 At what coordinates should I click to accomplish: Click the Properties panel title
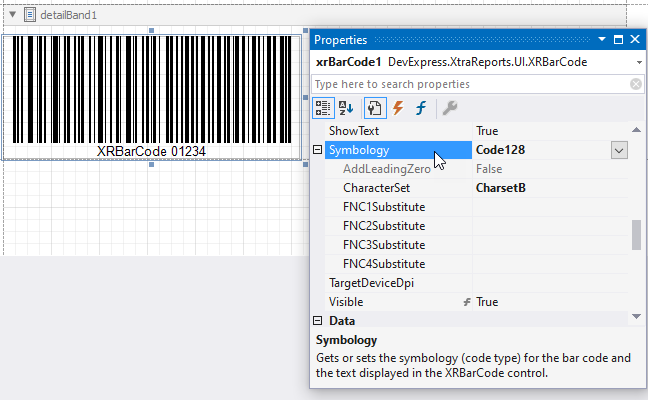(x=341, y=40)
